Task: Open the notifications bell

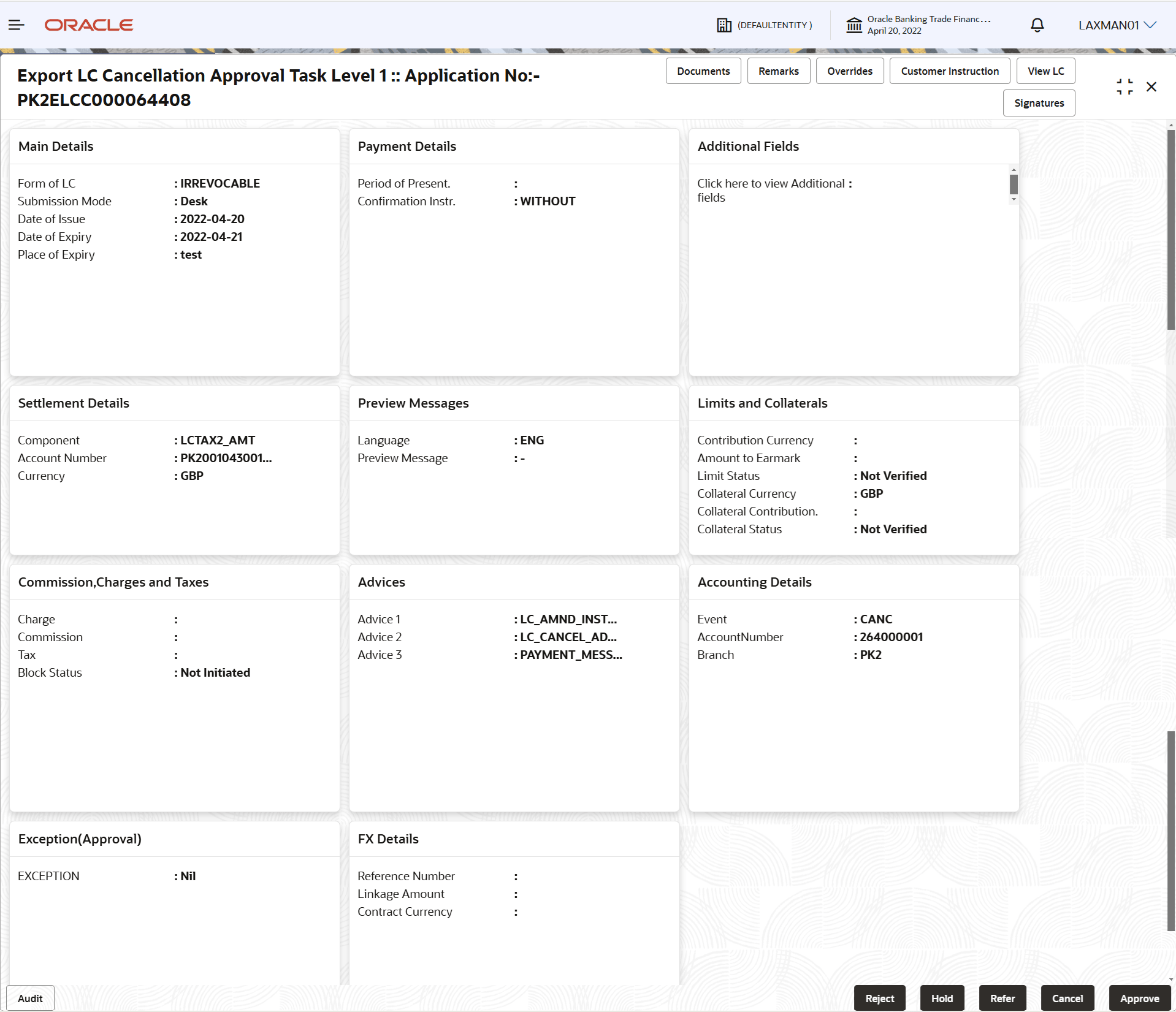Action: (1036, 25)
